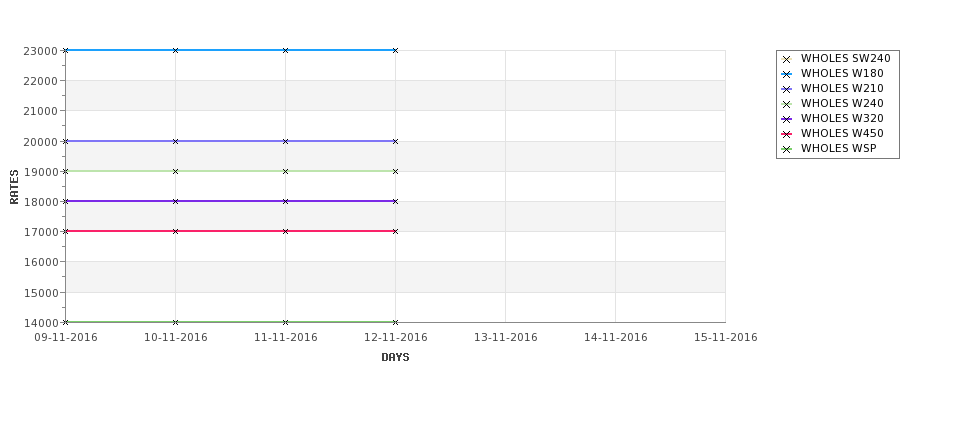The width and height of the screenshot is (975, 429).
Task: Click the 15-11-2016 x-axis date label
Action: pos(726,338)
